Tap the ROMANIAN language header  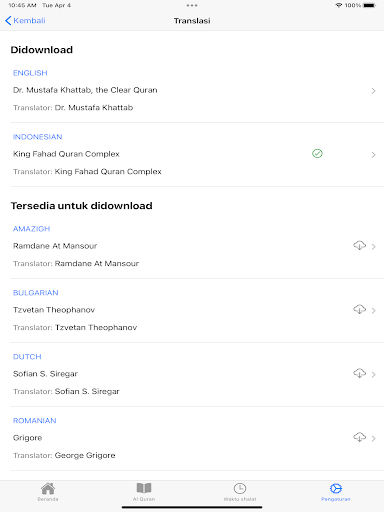[x=34, y=421]
